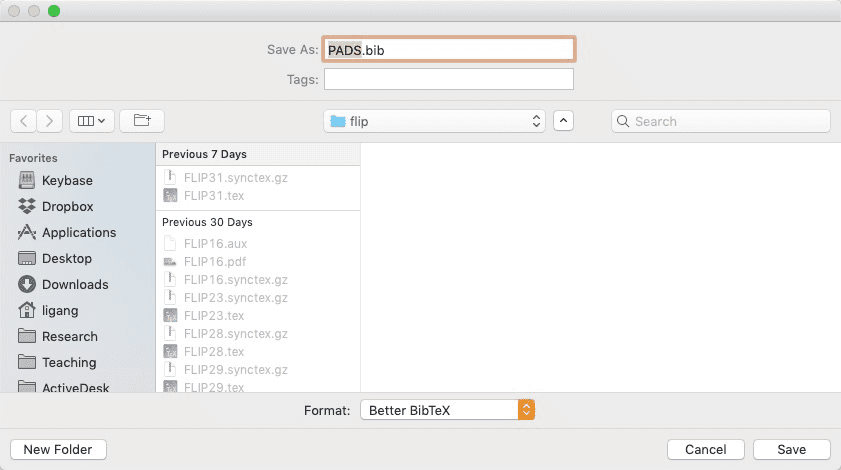Image resolution: width=841 pixels, height=470 pixels.
Task: Click the New Folder button
Action: tap(58, 450)
